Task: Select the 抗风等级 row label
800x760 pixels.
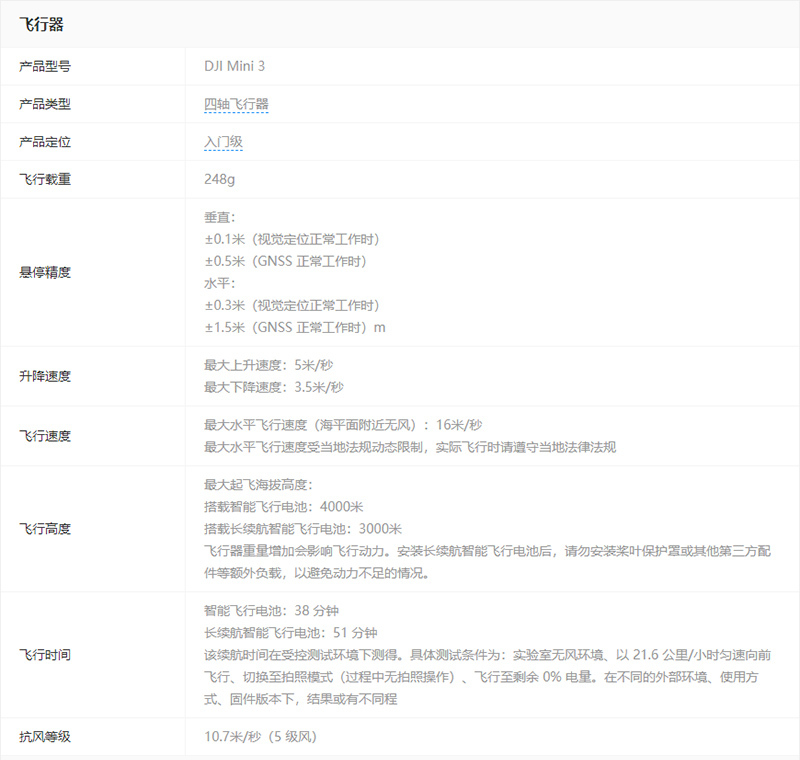Action: (x=45, y=737)
